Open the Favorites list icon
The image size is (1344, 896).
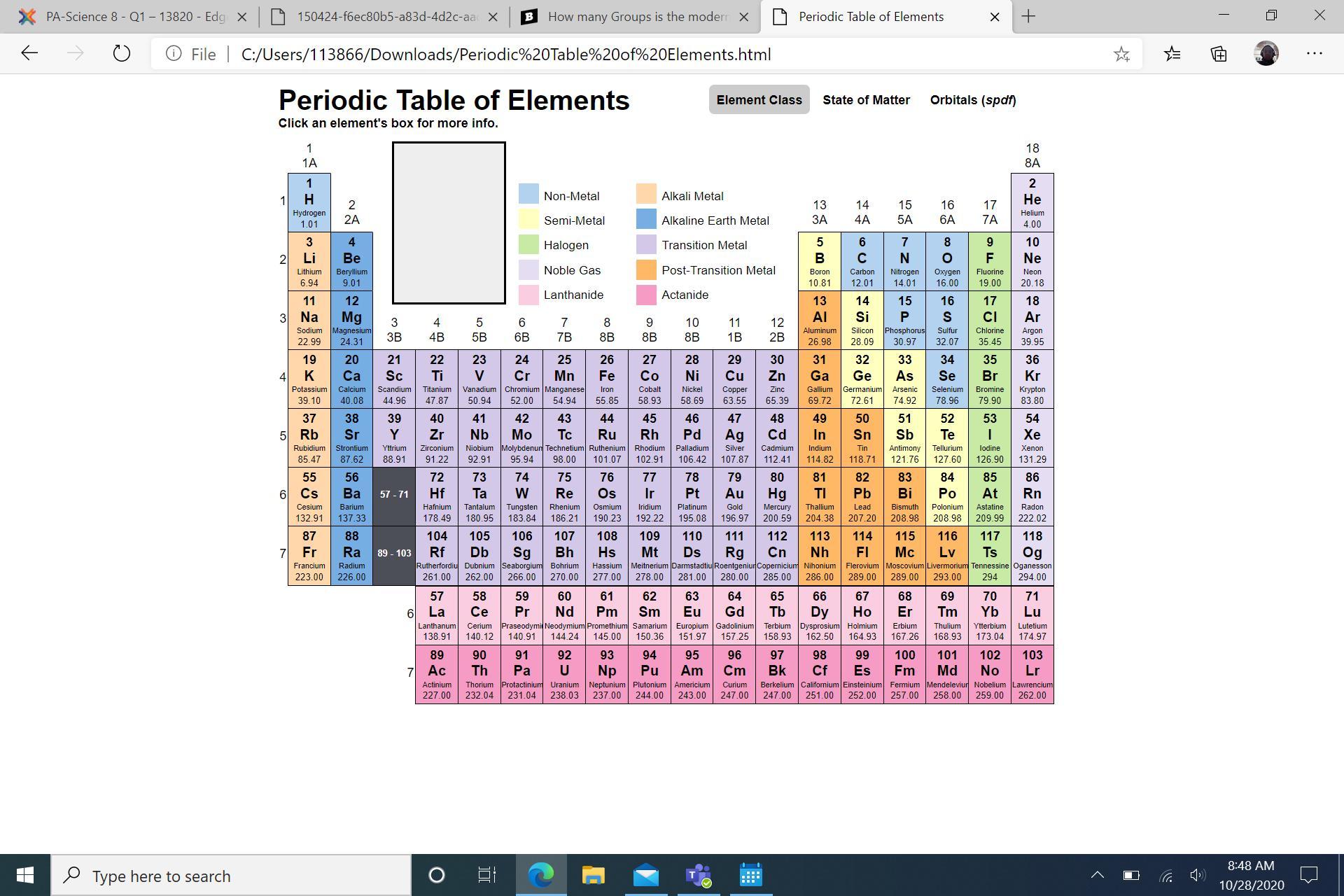[x=1172, y=54]
